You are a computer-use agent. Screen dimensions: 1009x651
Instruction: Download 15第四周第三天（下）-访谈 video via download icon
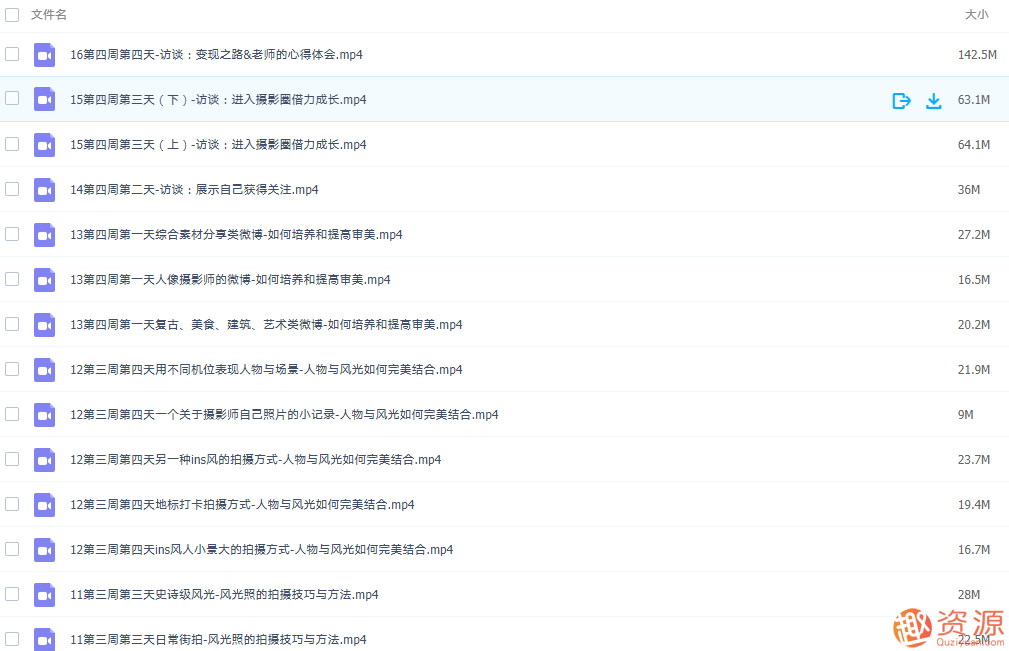point(933,100)
